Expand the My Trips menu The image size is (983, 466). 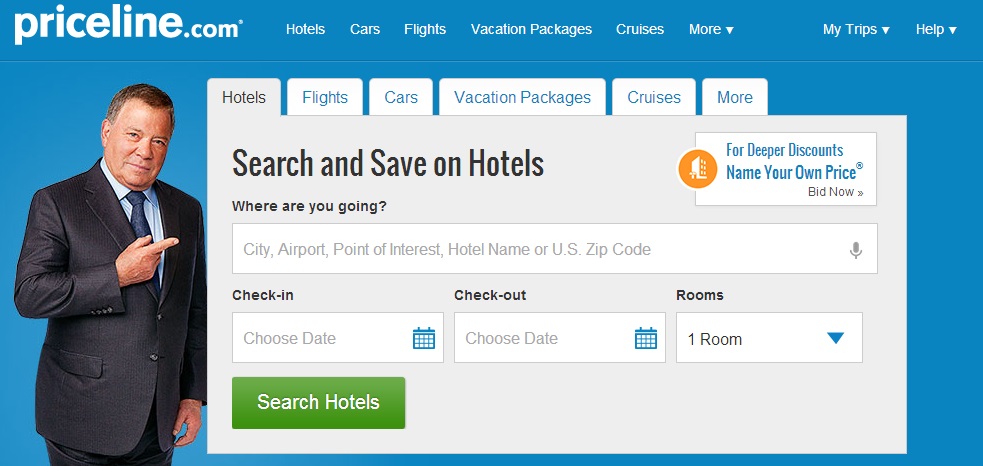pyautogui.click(x=856, y=29)
